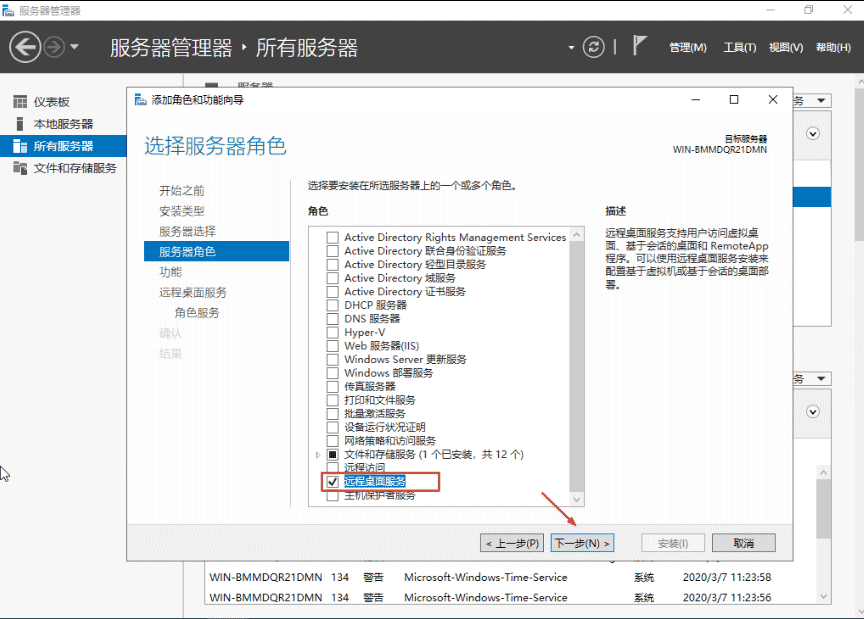Click the 仪表板 dashboard icon in sidebar
This screenshot has width=864, height=619.
20,102
